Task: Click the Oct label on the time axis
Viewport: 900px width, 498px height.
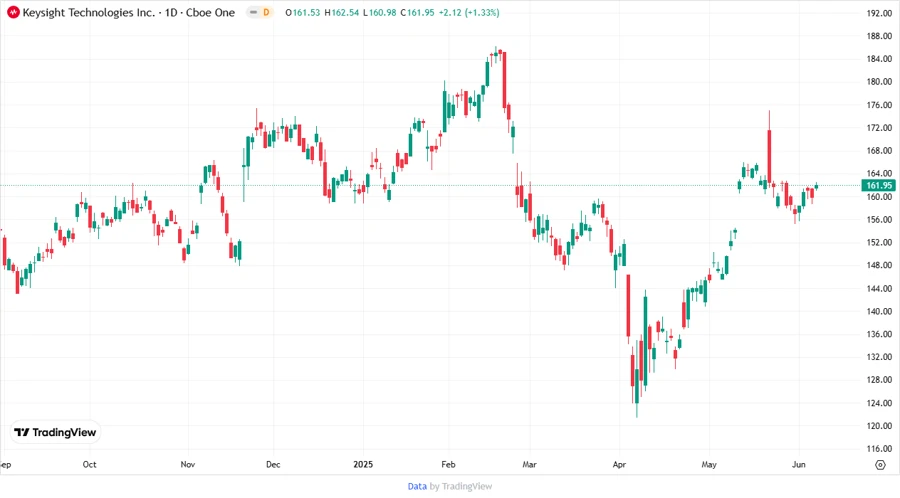Action: pyautogui.click(x=90, y=464)
